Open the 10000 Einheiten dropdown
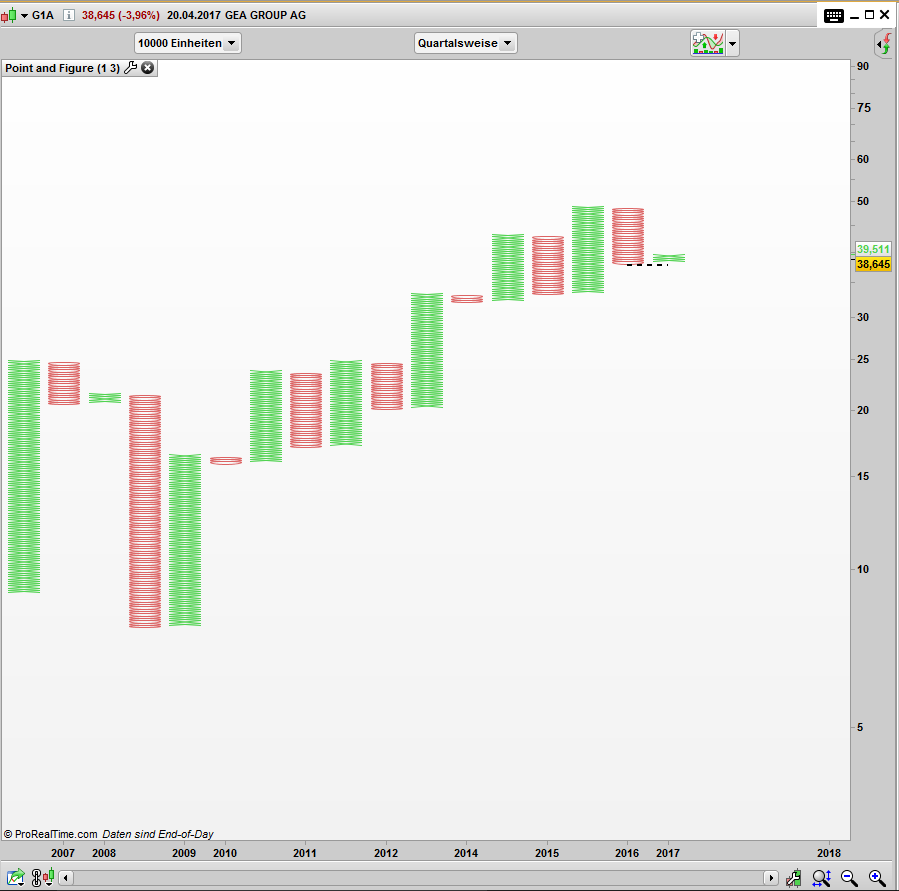This screenshot has height=891, width=899. coord(188,43)
